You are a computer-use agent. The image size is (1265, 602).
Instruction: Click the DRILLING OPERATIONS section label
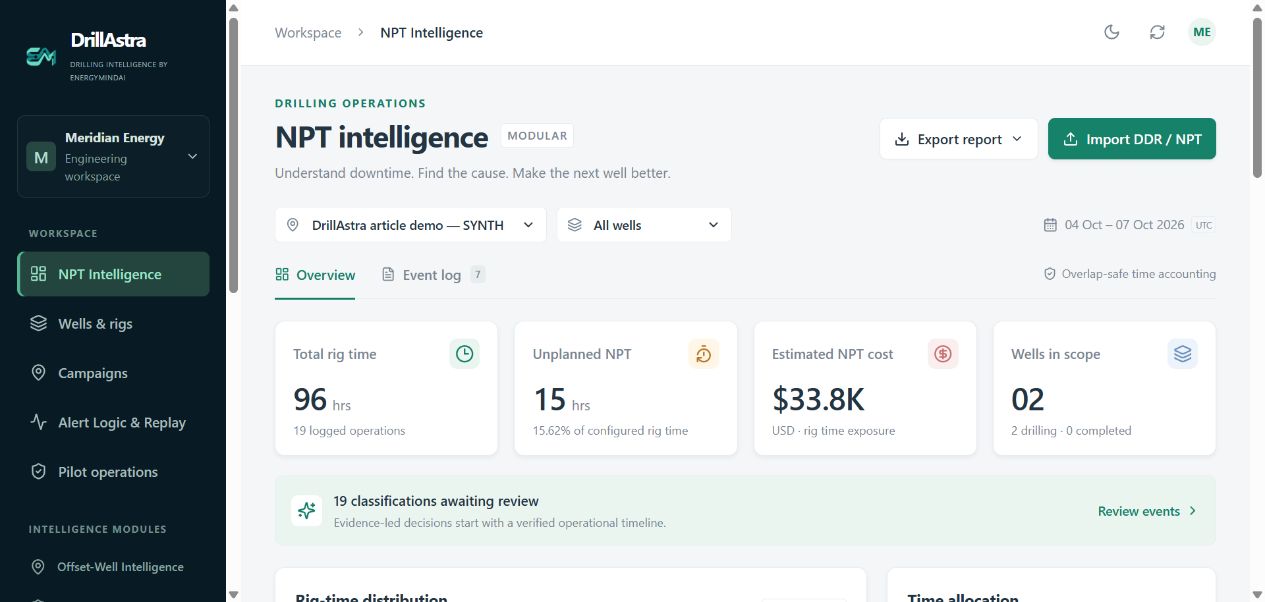coord(351,103)
